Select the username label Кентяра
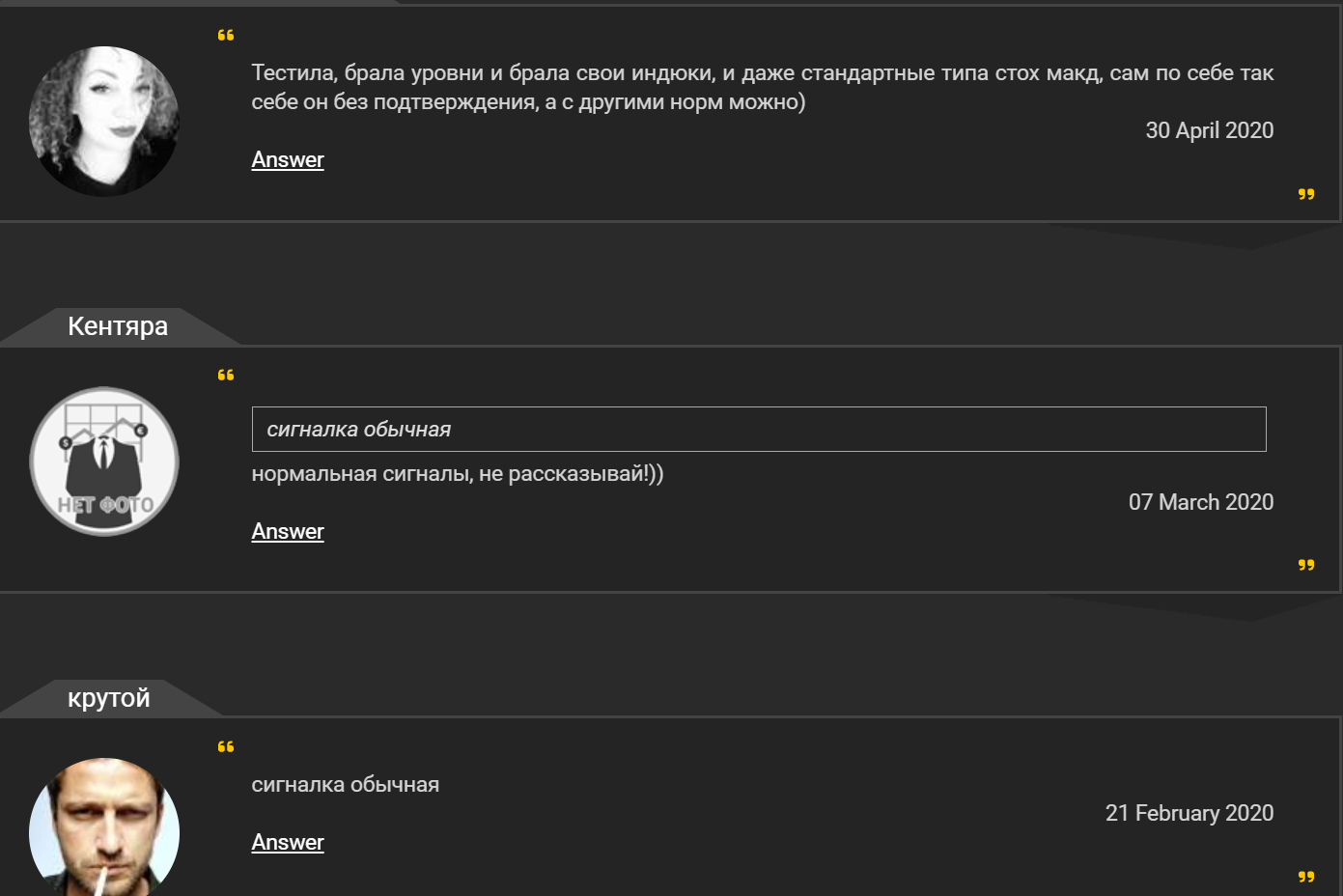 (x=117, y=326)
